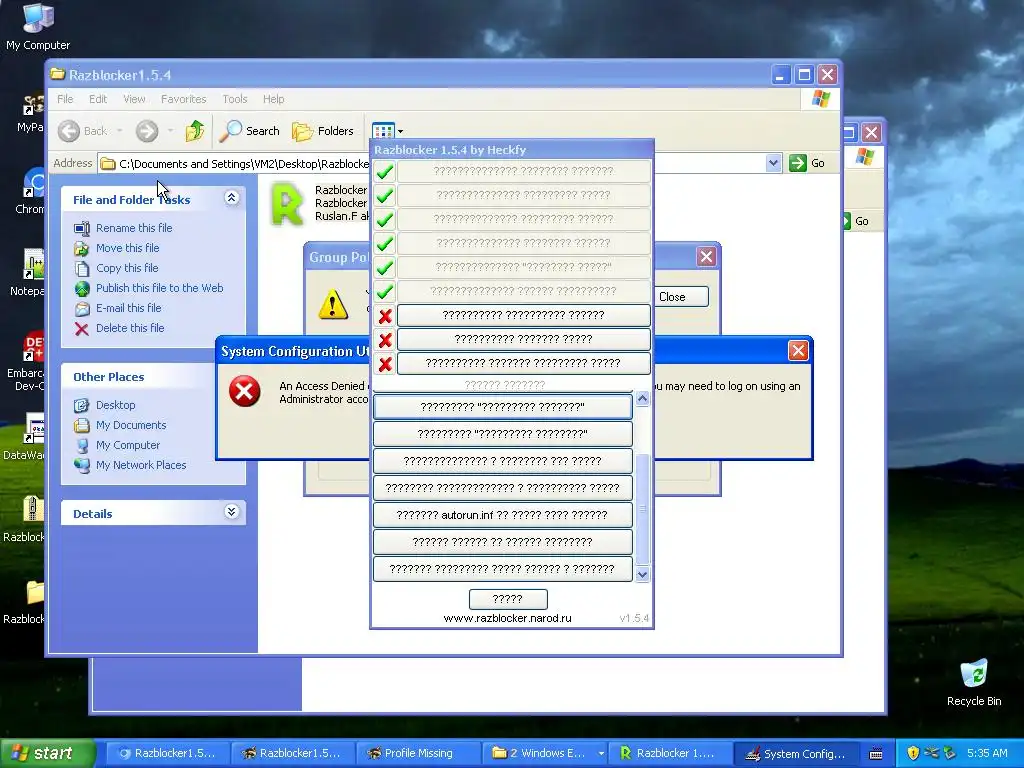
Task: Click the small bottom button above razblocker URL
Action: pyautogui.click(x=508, y=599)
